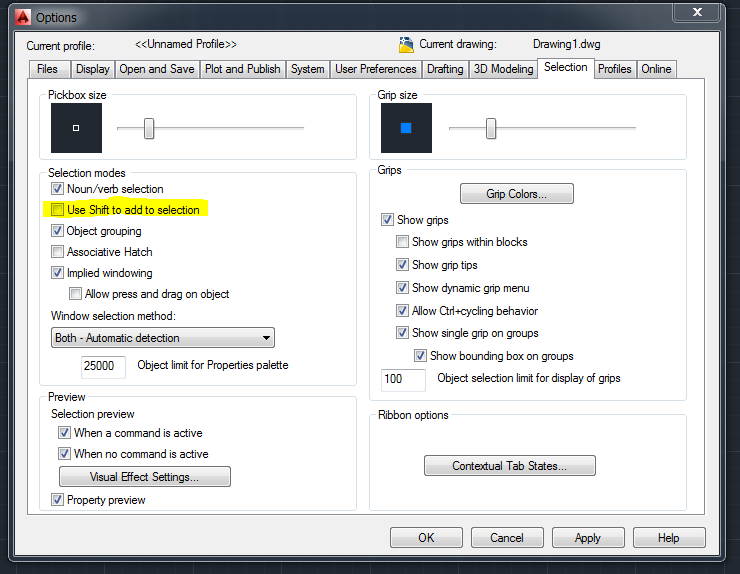This screenshot has height=574, width=740.
Task: Check Allow press and drag on object
Action: pyautogui.click(x=75, y=294)
